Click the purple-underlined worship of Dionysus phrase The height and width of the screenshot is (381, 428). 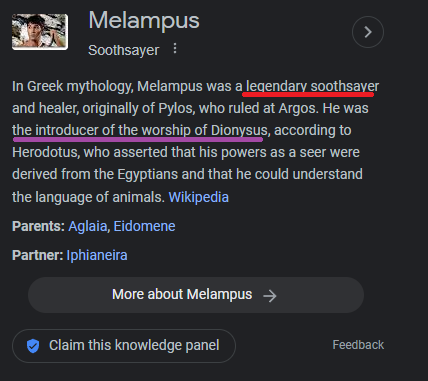(x=140, y=130)
